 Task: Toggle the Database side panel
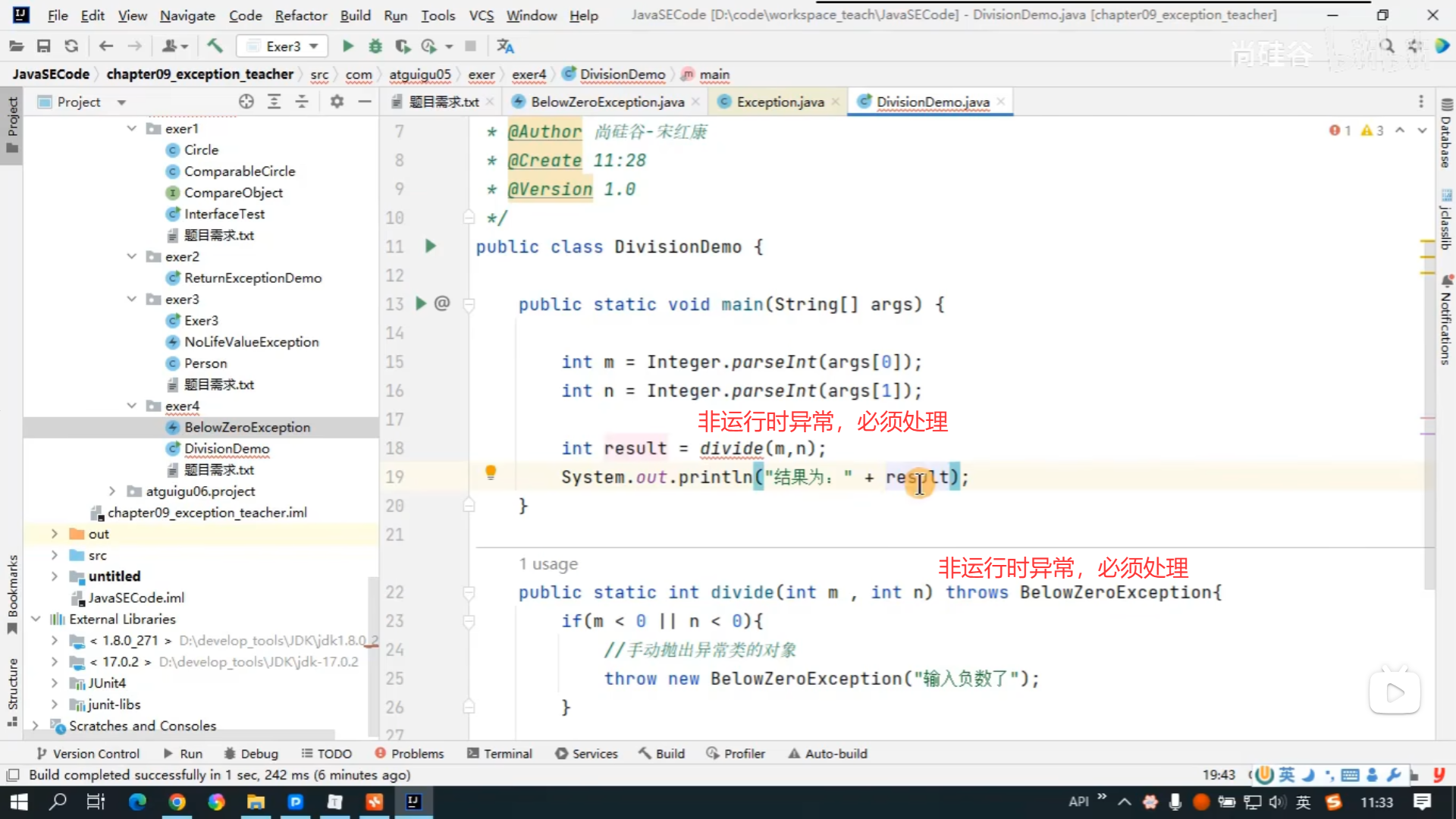pos(1446,135)
